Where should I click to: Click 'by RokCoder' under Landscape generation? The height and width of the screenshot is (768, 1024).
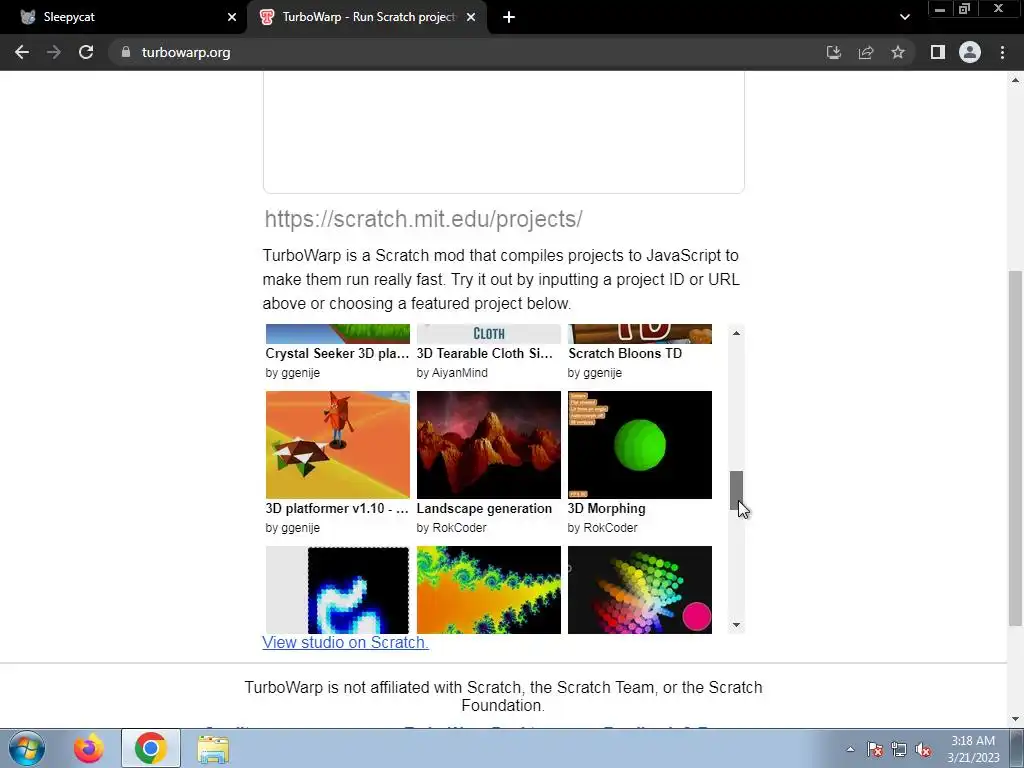[x=451, y=528]
